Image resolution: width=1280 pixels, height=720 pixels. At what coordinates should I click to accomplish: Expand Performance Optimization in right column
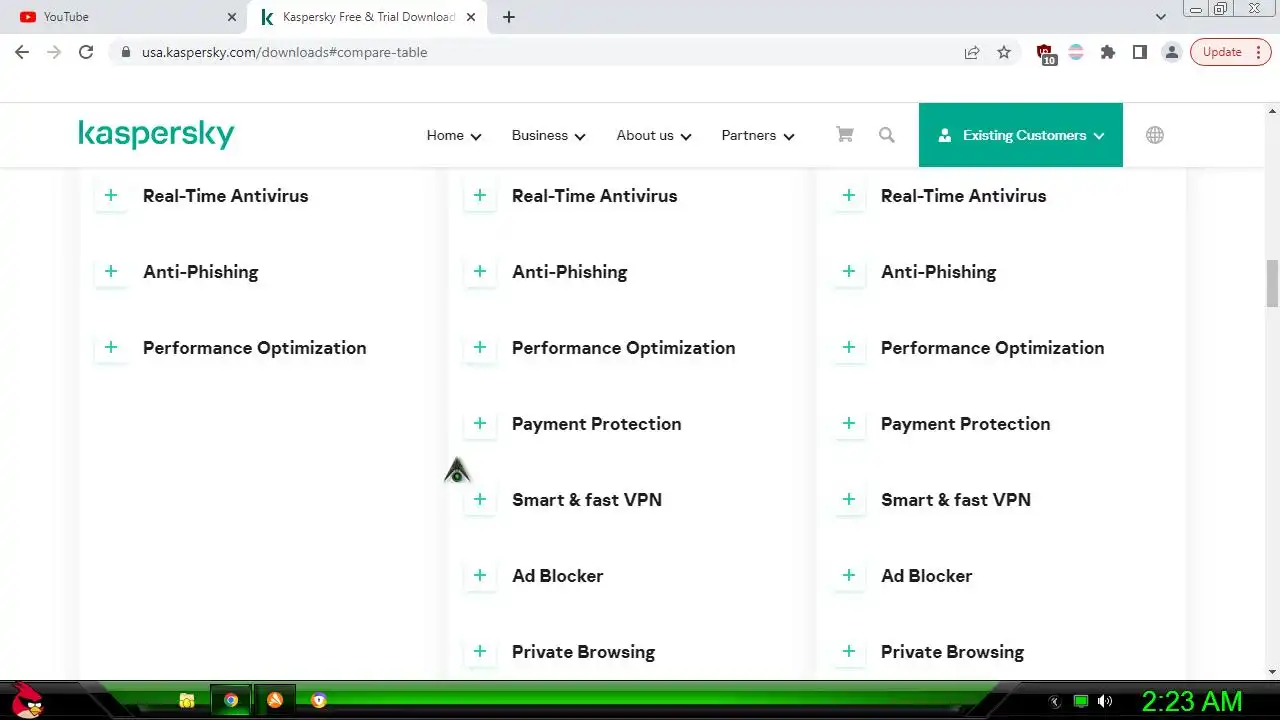click(x=849, y=347)
